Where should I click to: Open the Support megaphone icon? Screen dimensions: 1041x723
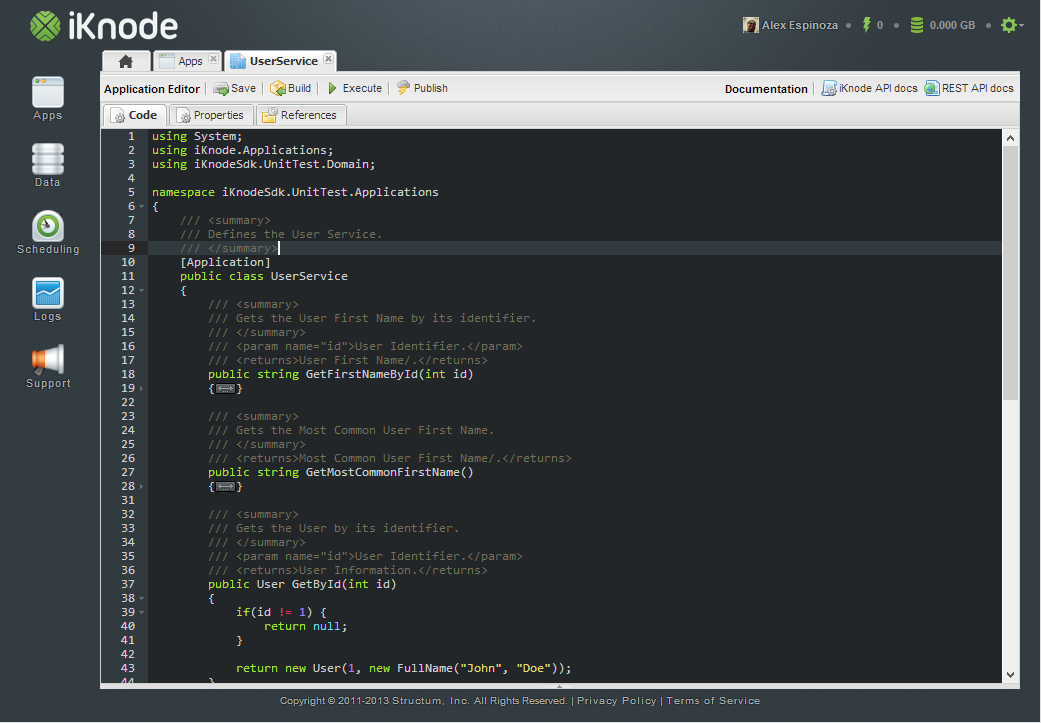point(48,361)
